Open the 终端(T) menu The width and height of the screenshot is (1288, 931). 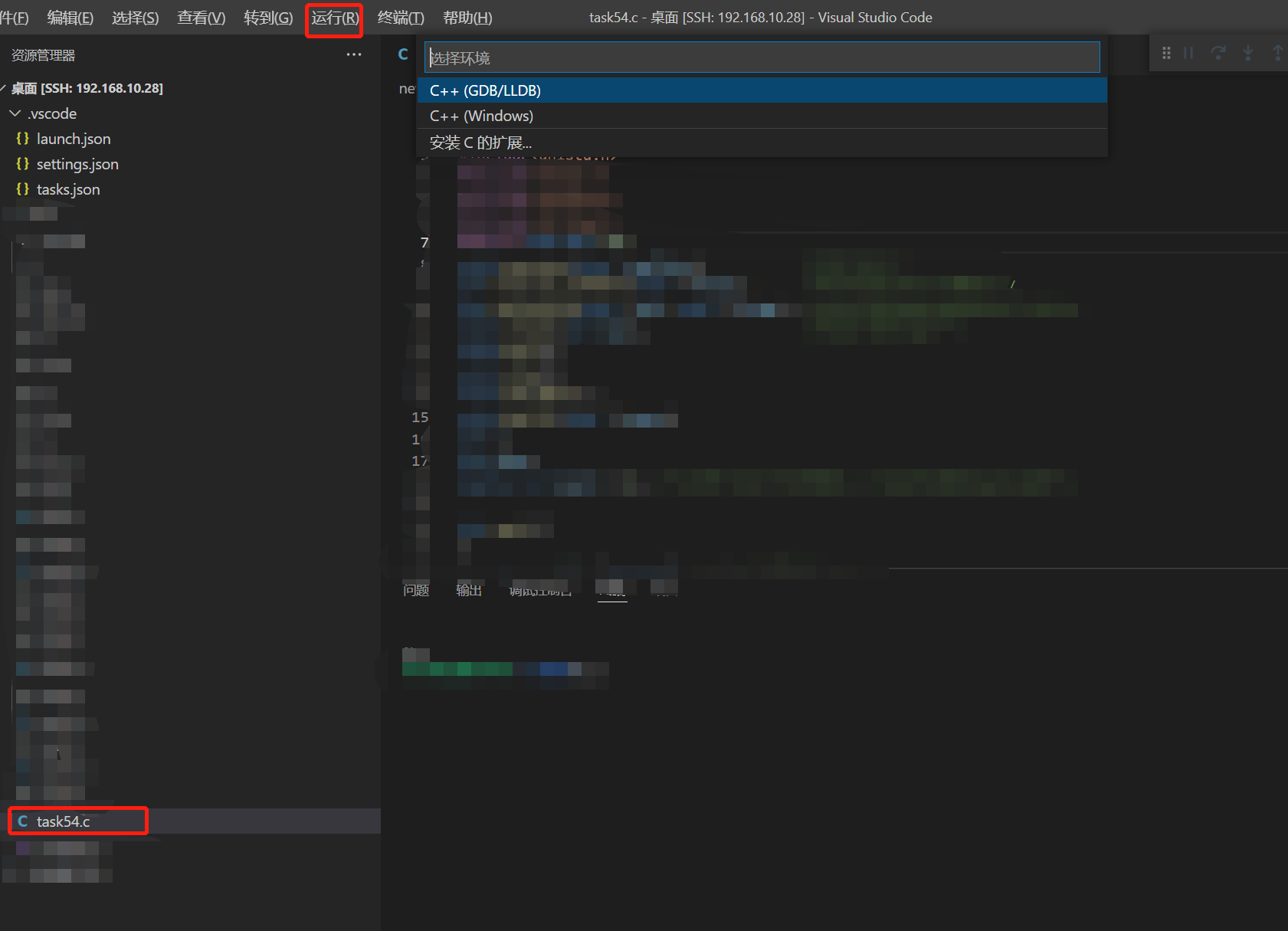pos(401,18)
